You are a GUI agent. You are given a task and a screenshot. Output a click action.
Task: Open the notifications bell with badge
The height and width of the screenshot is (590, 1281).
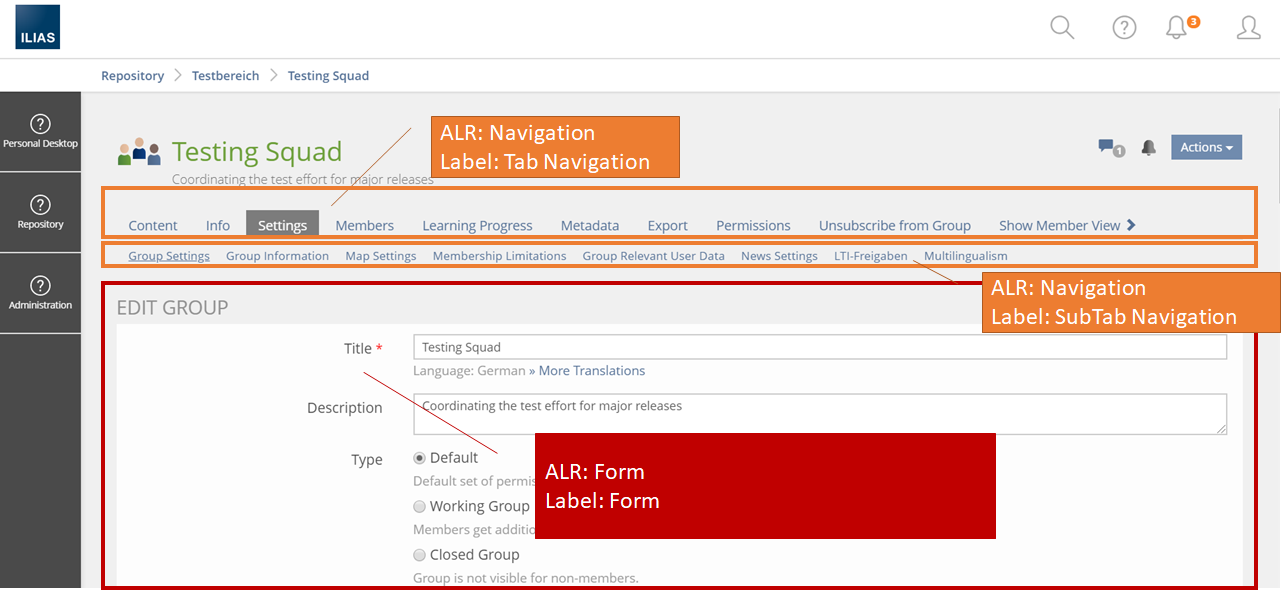pyautogui.click(x=1178, y=28)
